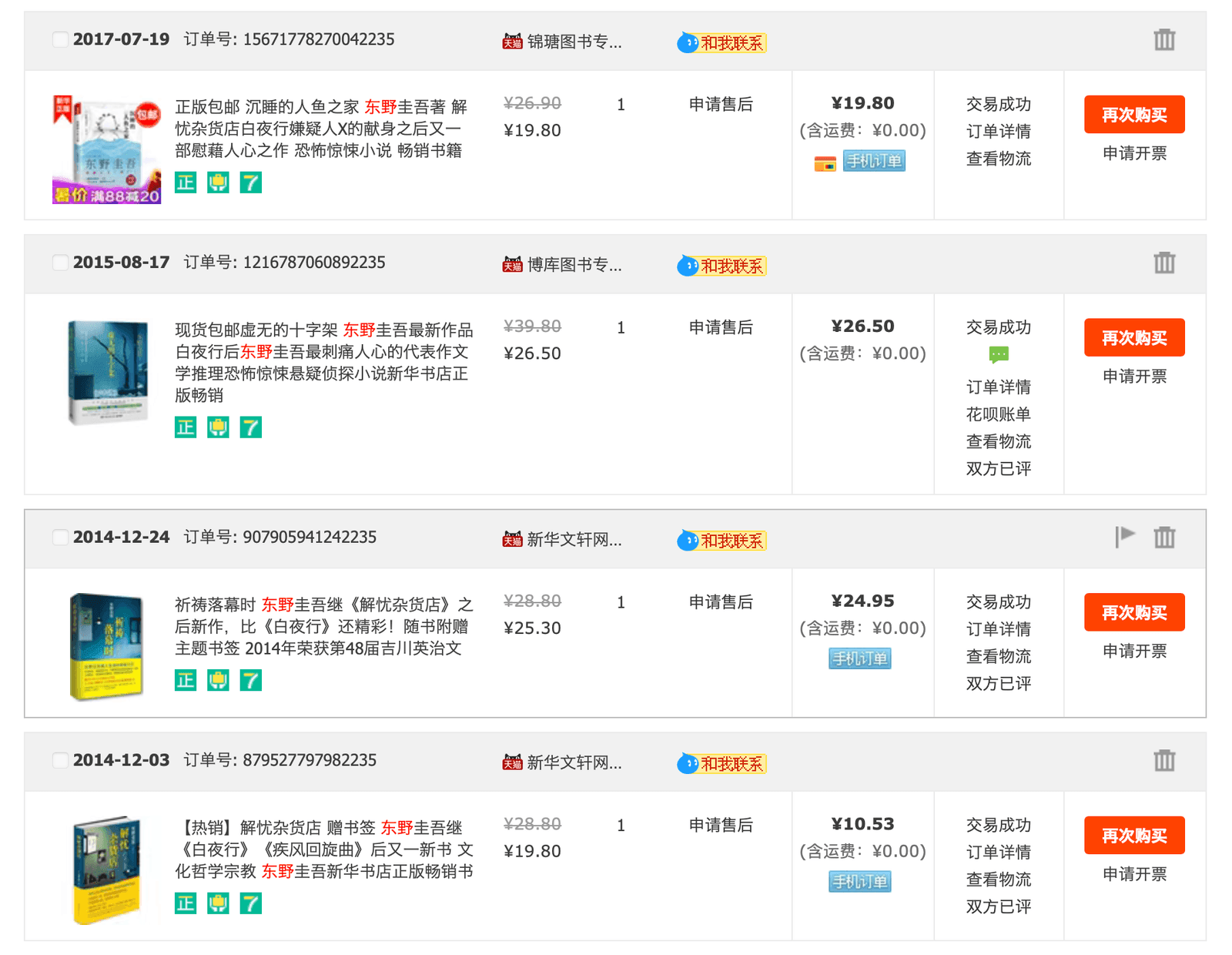Delete the 2017-07-19 order with trash icon
This screenshot has height=955, width=1232.
[x=1164, y=39]
